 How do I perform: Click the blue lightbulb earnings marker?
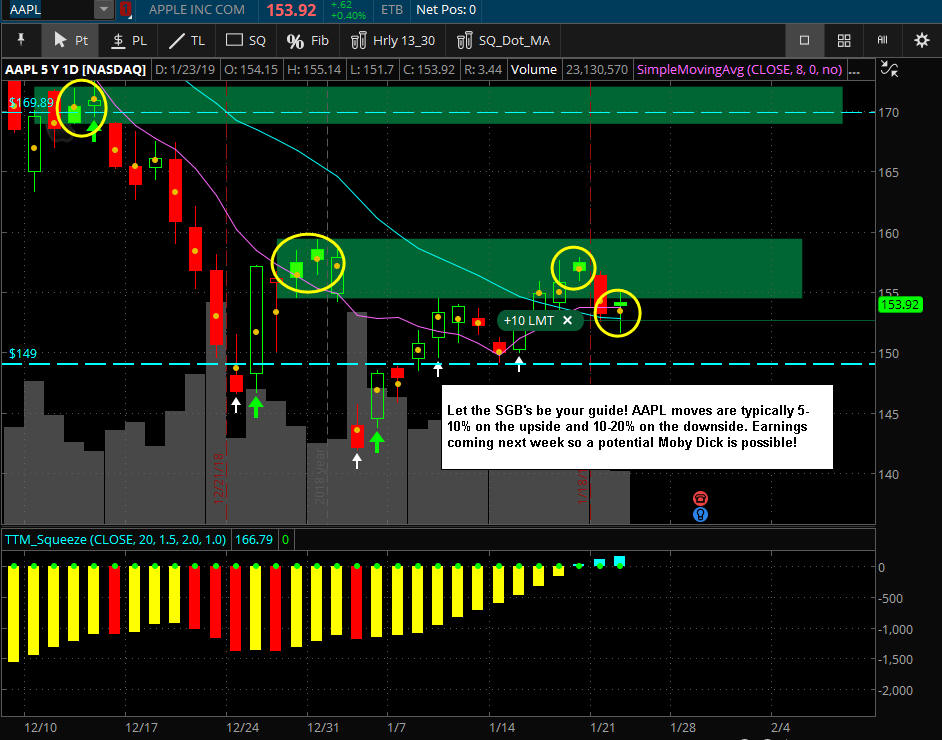[700, 514]
